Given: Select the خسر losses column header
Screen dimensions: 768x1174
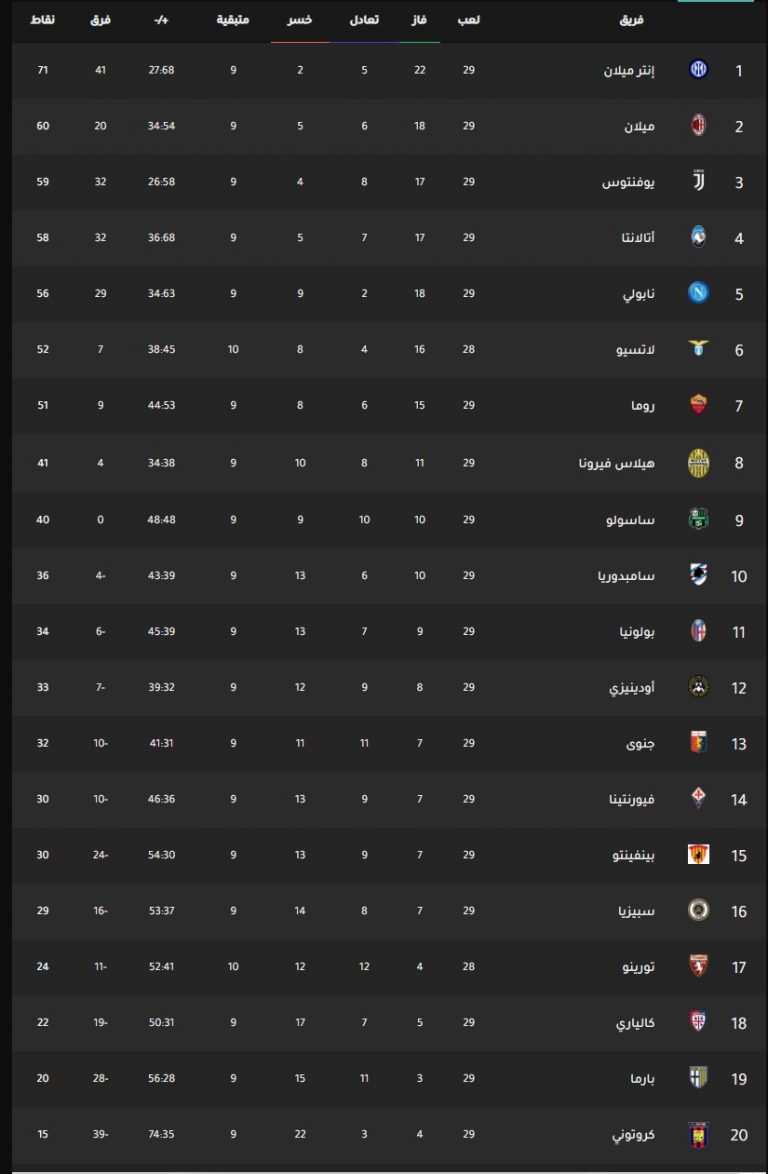Looking at the screenshot, I should point(299,20).
